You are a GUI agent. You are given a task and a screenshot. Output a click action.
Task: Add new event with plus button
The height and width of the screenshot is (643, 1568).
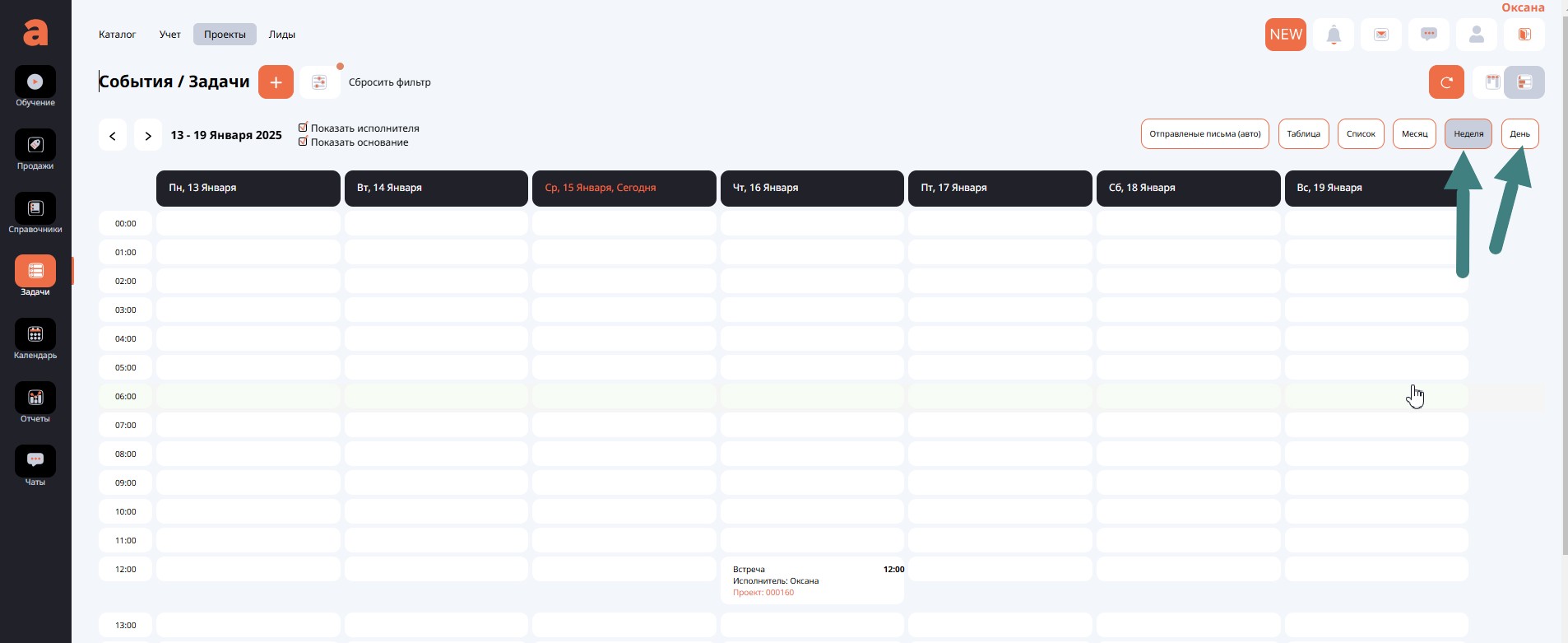[276, 82]
